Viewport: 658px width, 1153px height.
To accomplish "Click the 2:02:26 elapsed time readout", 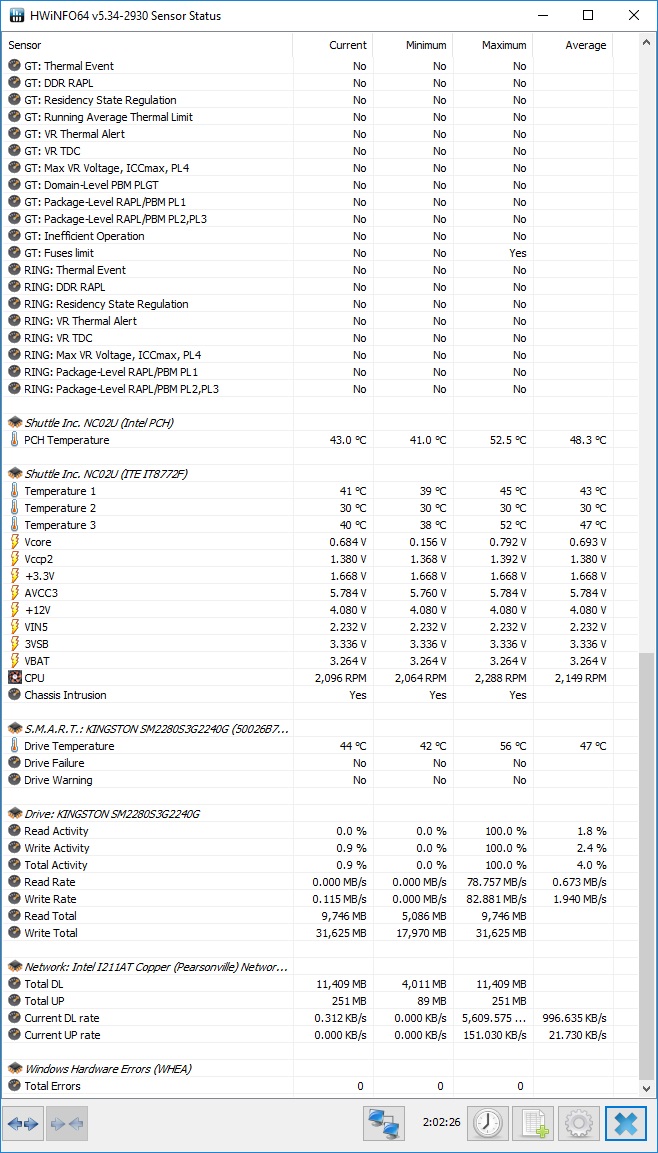I will (x=442, y=1123).
